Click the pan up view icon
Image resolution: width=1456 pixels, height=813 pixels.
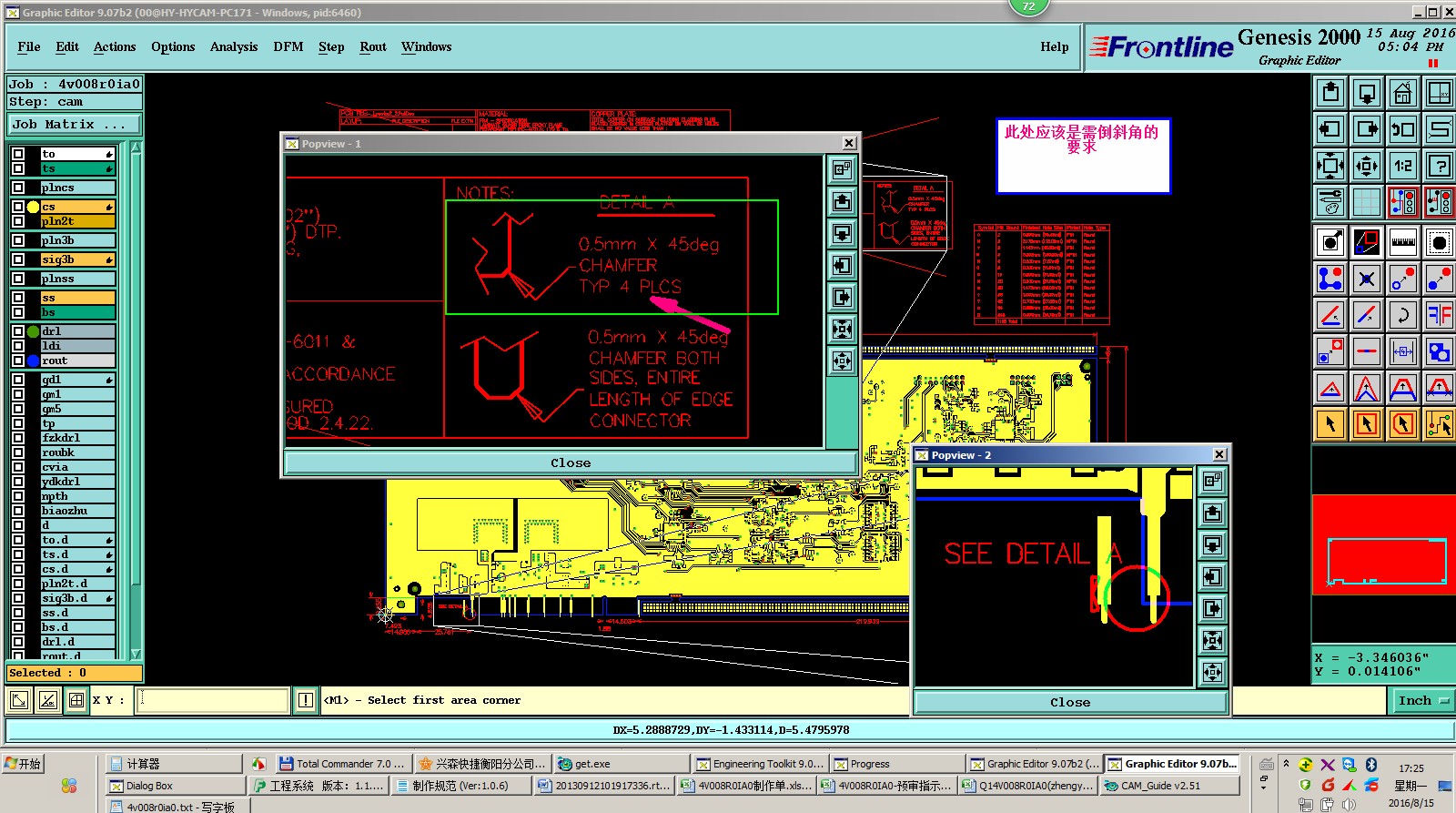point(1330,93)
